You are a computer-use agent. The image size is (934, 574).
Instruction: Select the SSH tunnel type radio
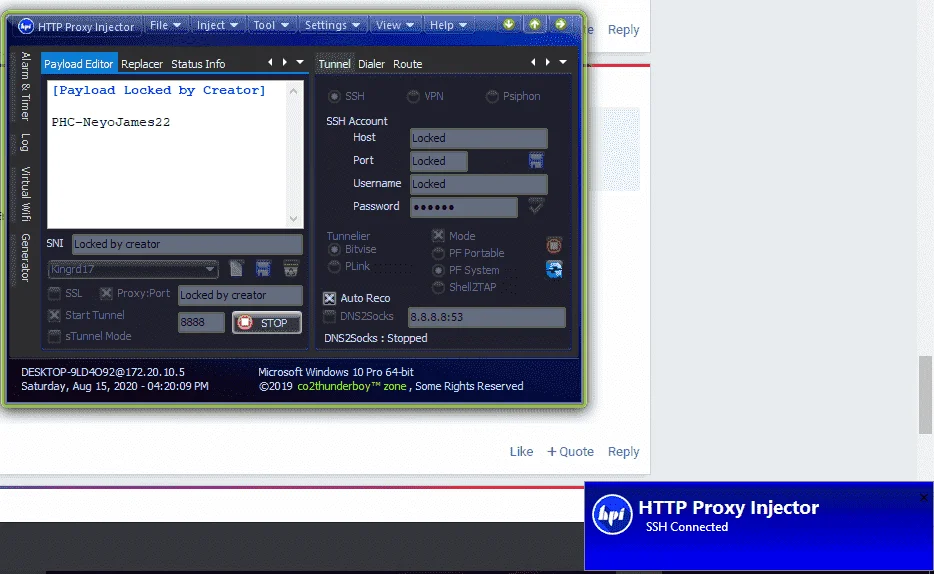(335, 96)
